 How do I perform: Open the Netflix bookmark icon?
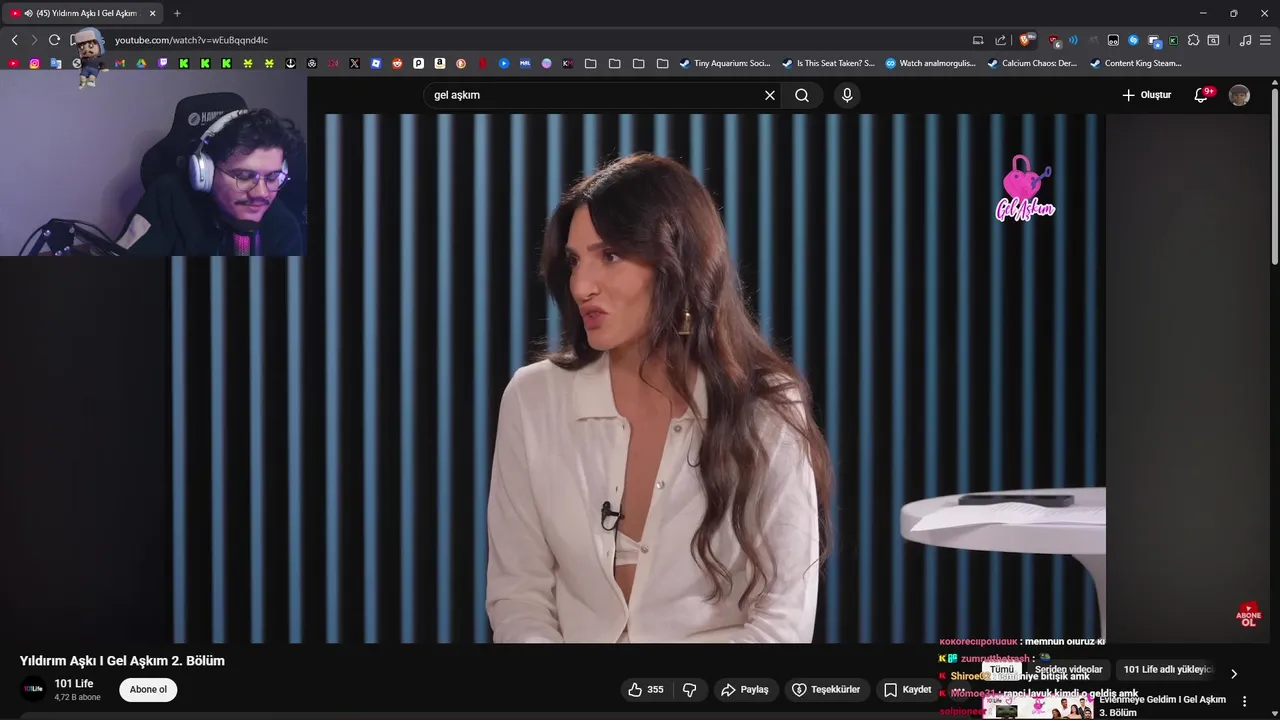[483, 63]
